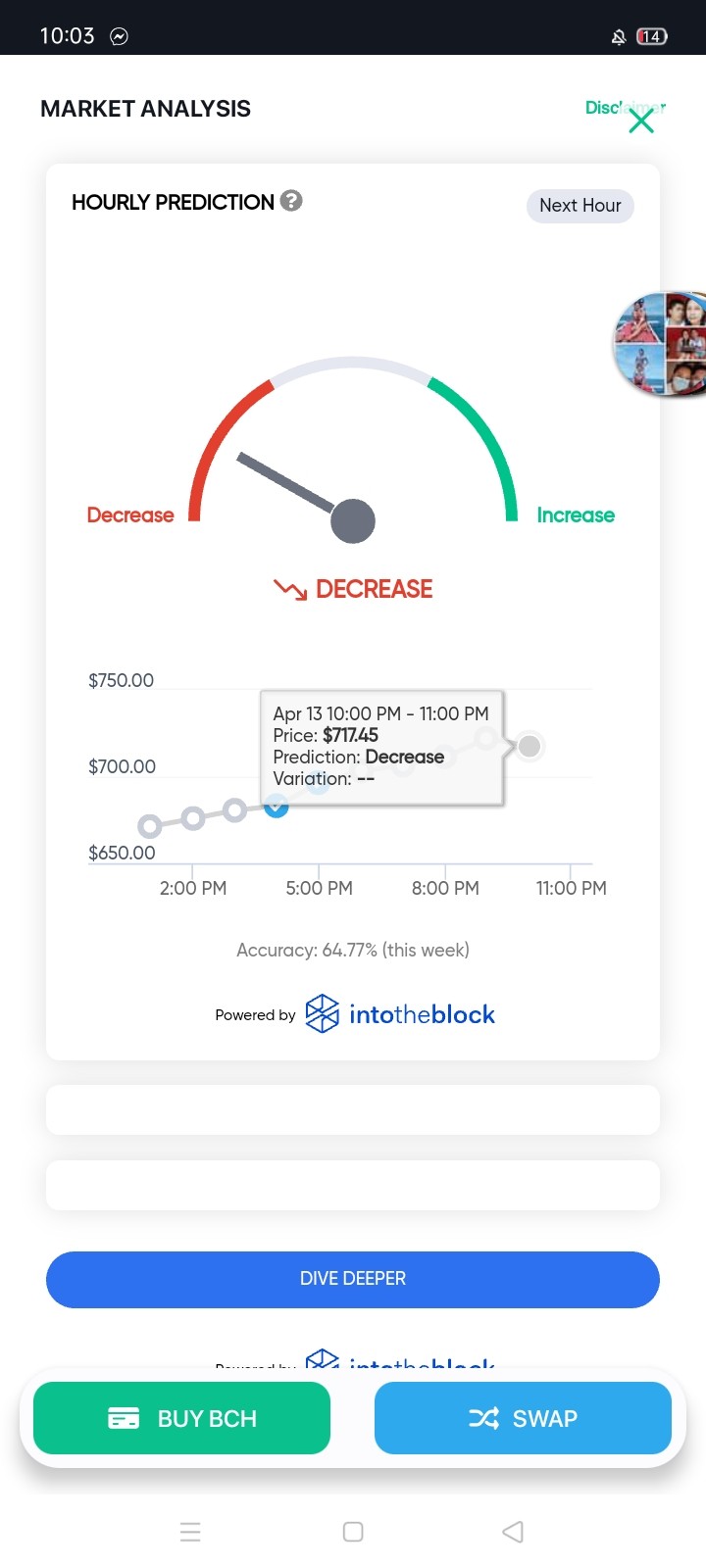
Task: Tap the Messenger notification icon in status bar
Action: tap(119, 36)
